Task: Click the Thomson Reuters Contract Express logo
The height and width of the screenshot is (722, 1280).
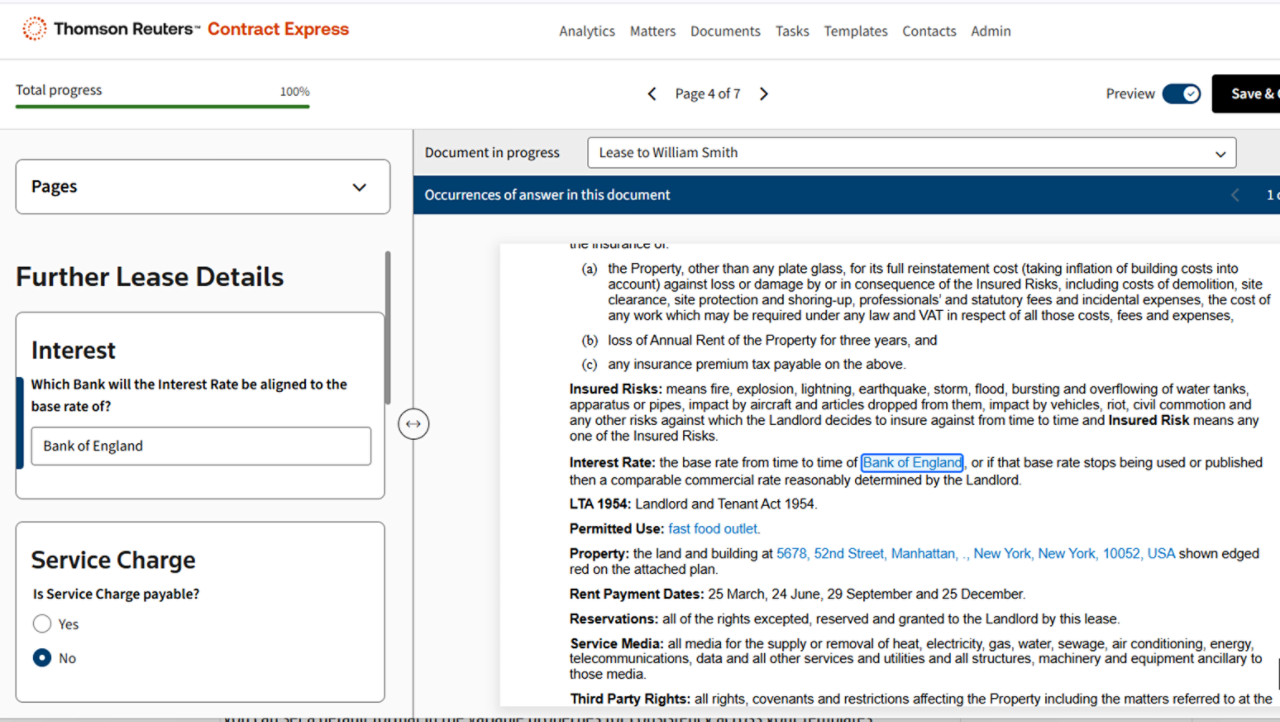Action: [x=186, y=29]
